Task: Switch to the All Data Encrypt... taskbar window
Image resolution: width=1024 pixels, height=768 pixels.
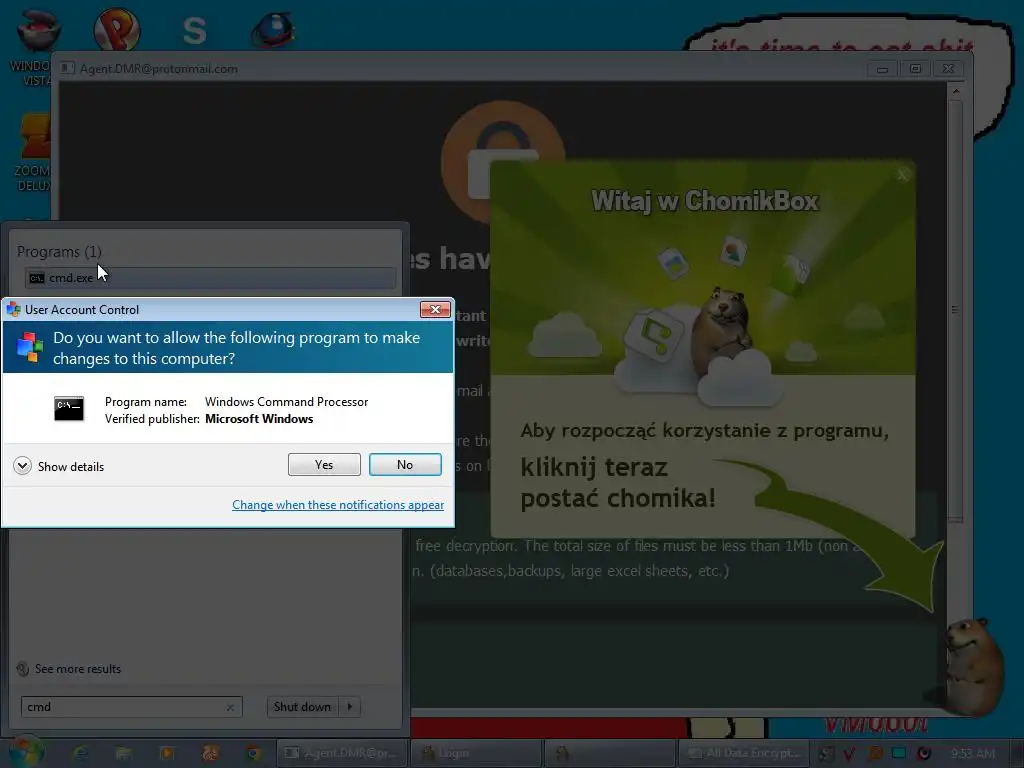Action: pos(743,753)
